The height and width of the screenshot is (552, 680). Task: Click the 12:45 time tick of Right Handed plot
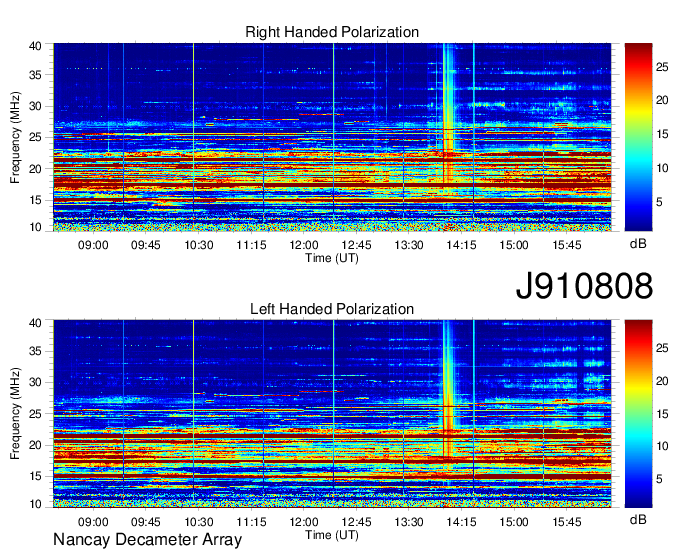point(356,245)
